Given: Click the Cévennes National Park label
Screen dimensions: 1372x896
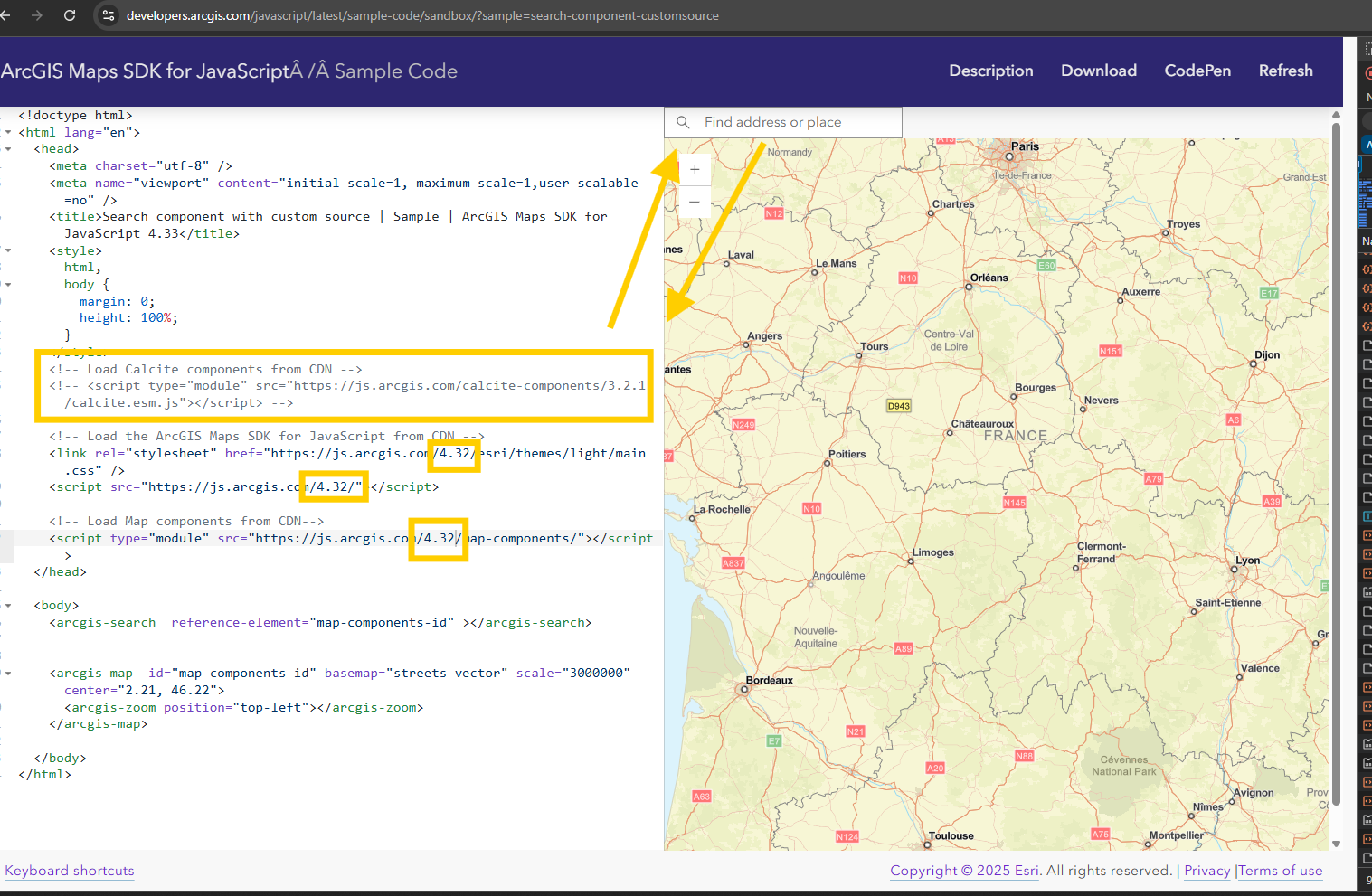Looking at the screenshot, I should click(x=1123, y=766).
